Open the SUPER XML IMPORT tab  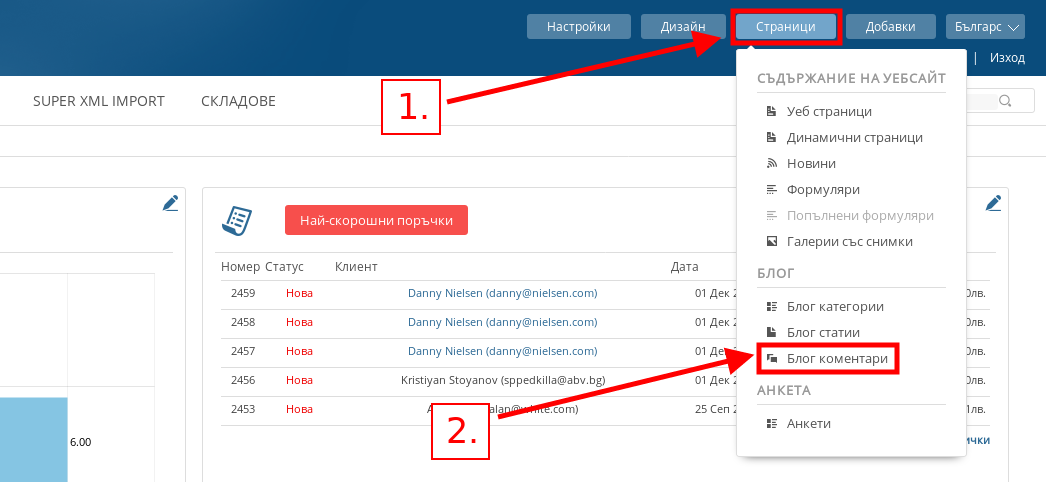point(99,101)
